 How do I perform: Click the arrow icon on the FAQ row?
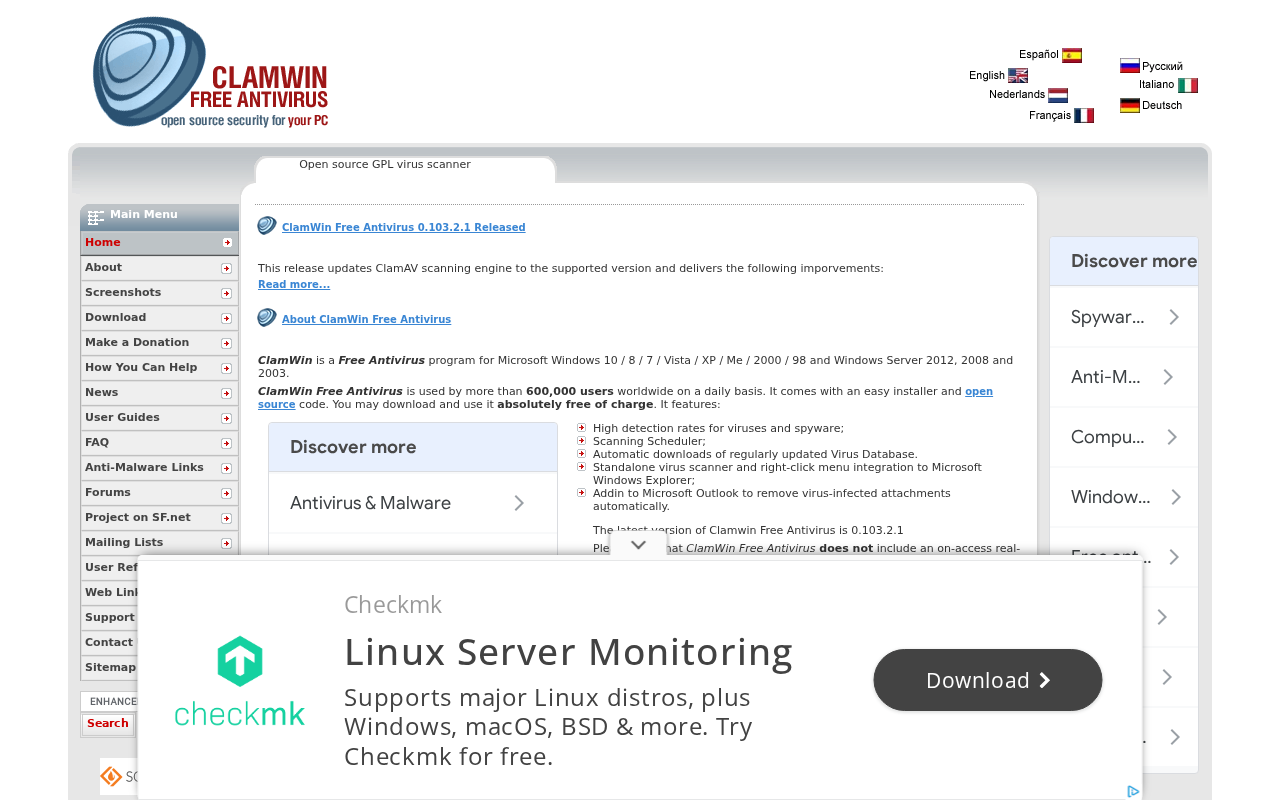click(227, 443)
